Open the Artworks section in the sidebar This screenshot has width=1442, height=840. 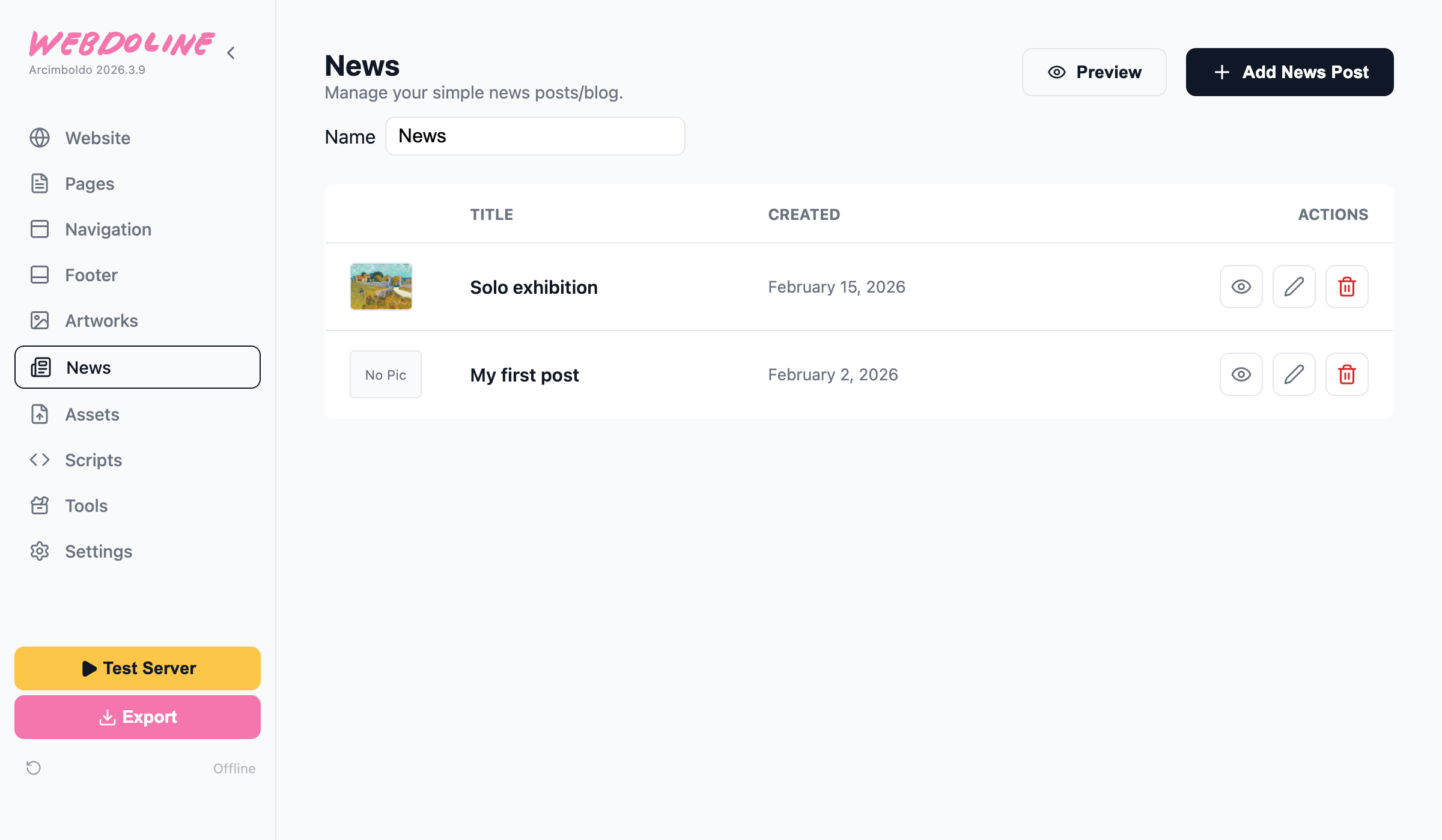[x=101, y=320]
